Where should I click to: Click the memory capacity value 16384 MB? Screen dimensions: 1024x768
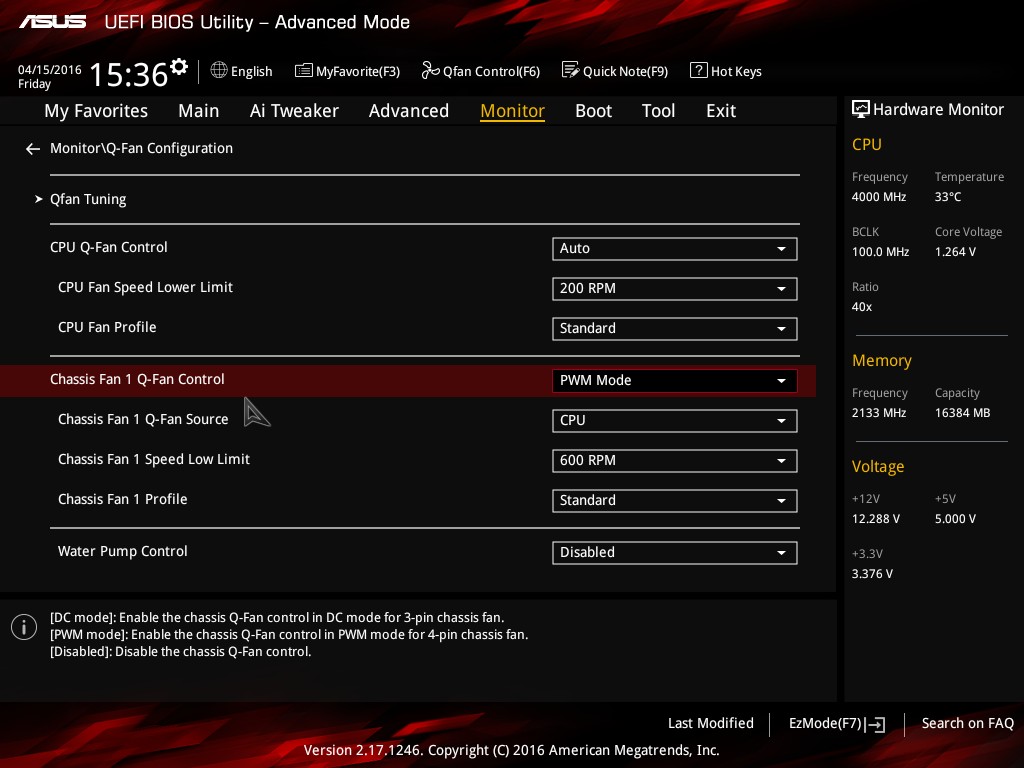point(963,413)
